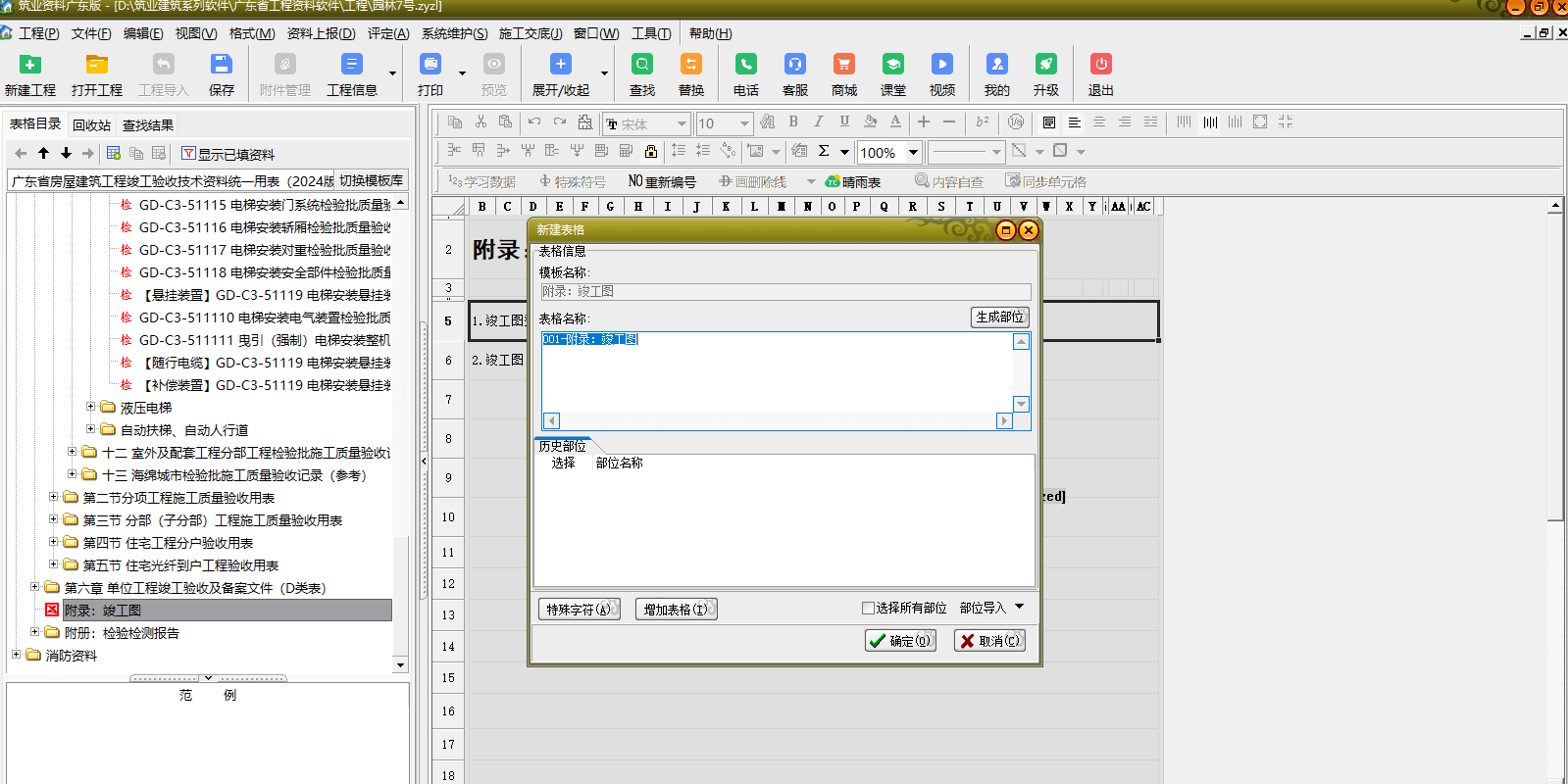This screenshot has width=1568, height=784.
Task: Click the 保存 save icon
Action: coord(222,66)
